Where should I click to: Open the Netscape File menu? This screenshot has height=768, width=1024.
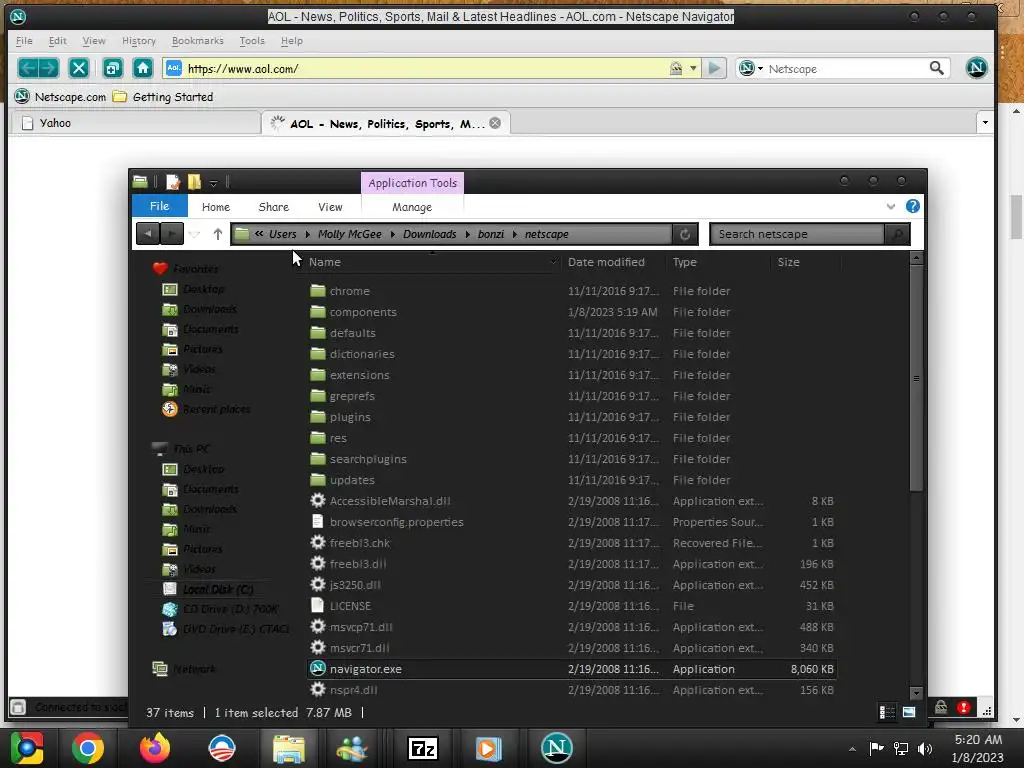tap(24, 40)
